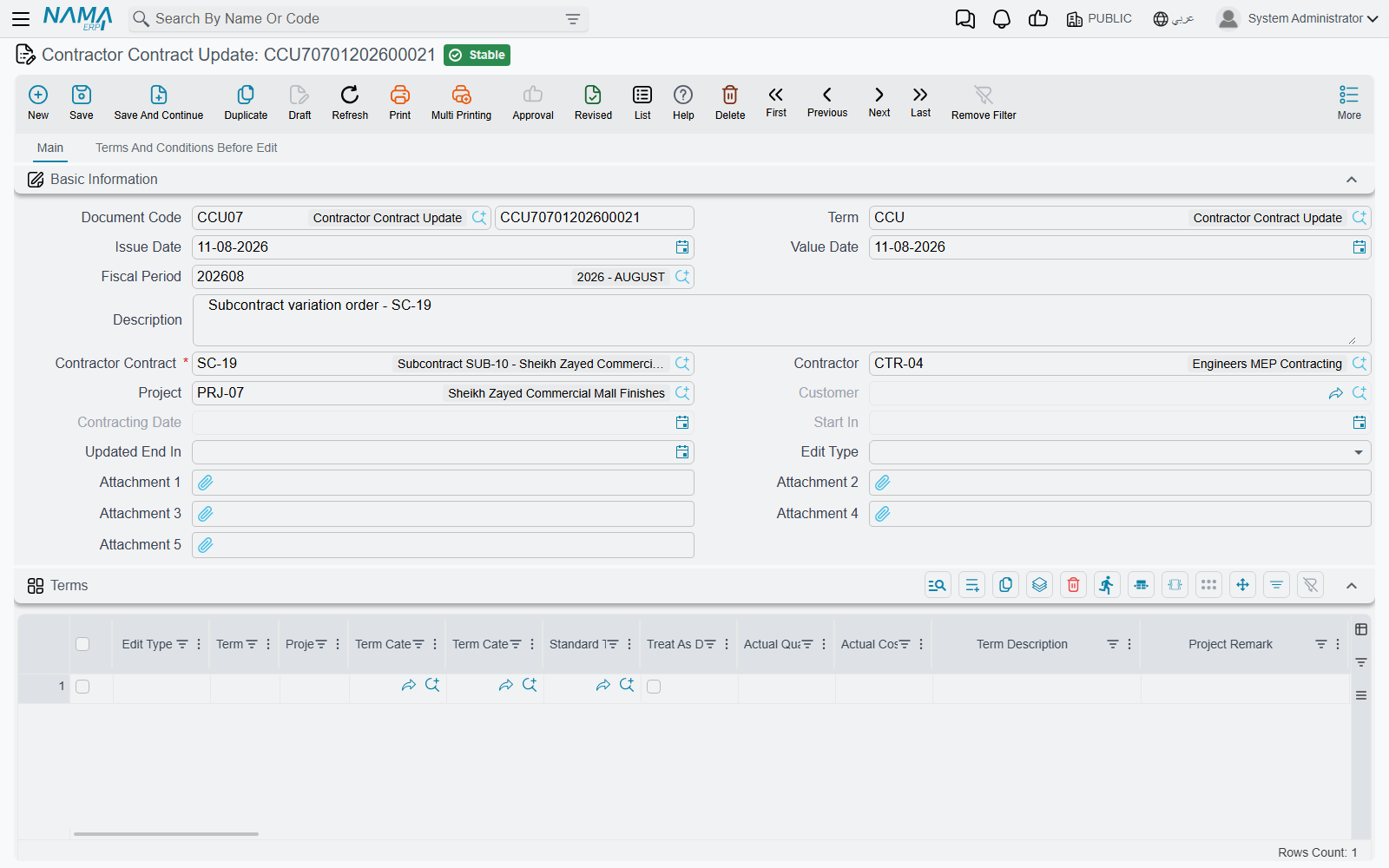Go to First record

click(x=776, y=102)
